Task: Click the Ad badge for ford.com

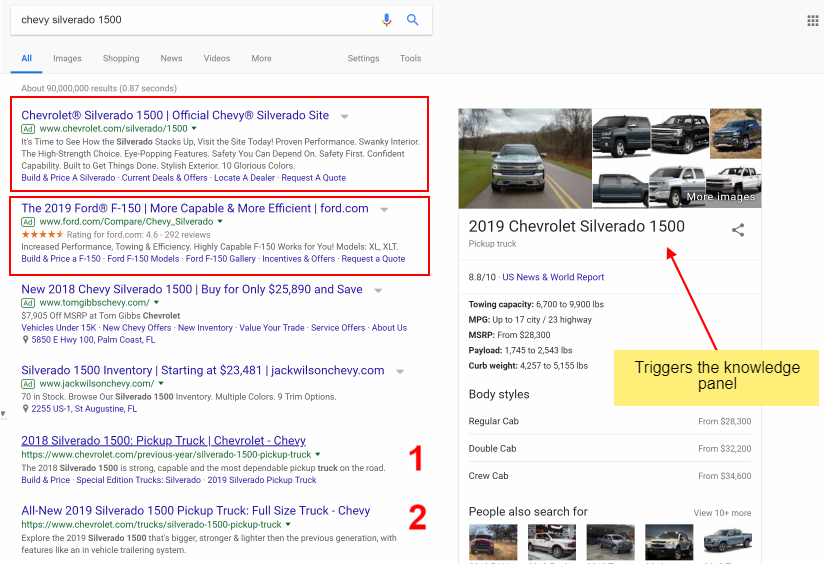Action: [28, 222]
